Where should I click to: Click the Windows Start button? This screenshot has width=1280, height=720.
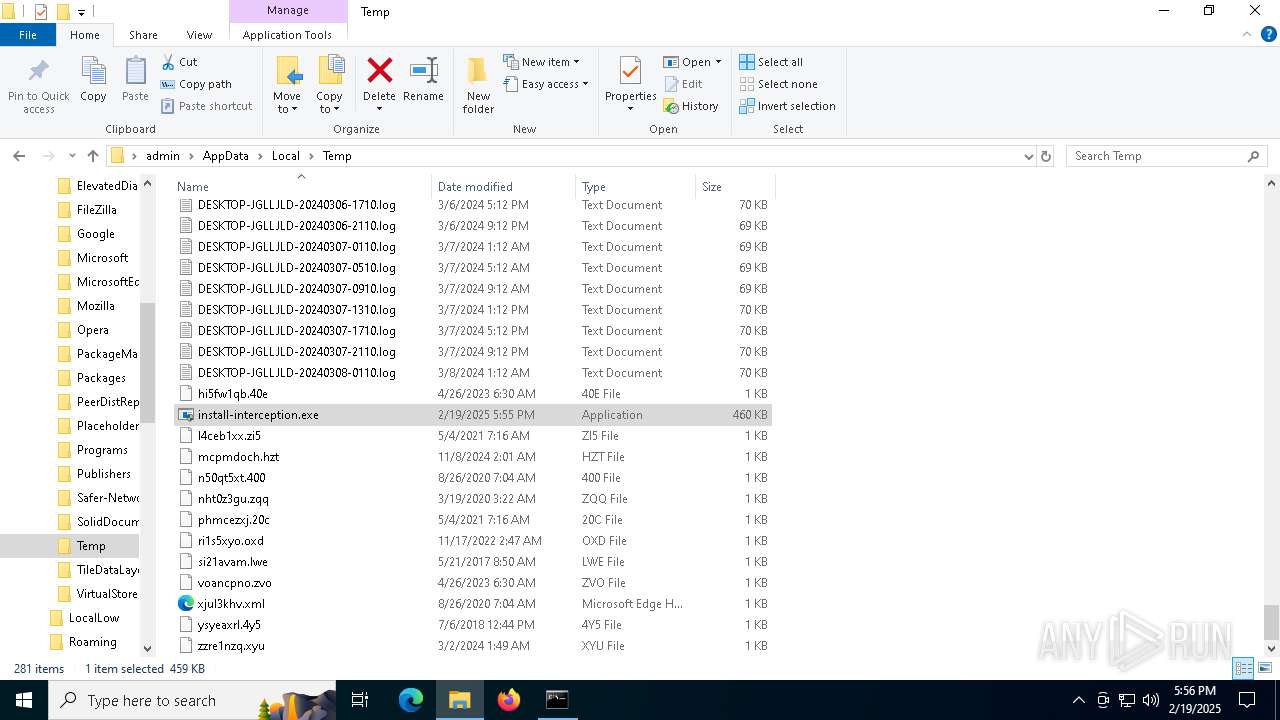[x=24, y=700]
